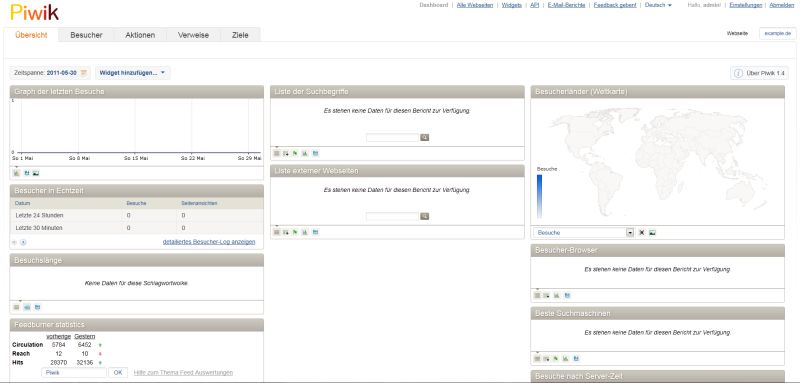This screenshot has height=383, width=800.
Task: Click play button in Besucher in Echtzeit
Action: tap(23, 242)
